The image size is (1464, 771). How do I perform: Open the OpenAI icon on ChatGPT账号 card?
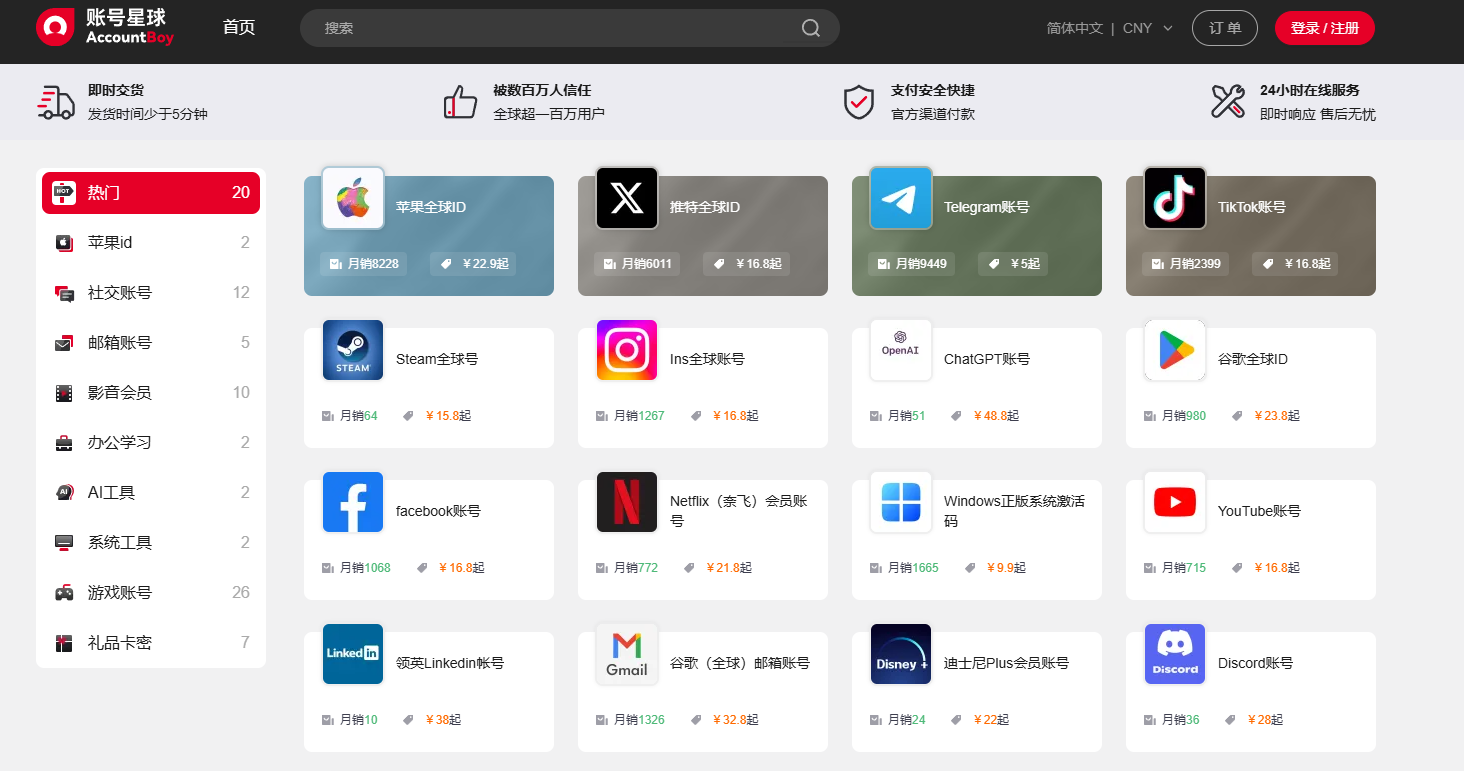(x=900, y=350)
